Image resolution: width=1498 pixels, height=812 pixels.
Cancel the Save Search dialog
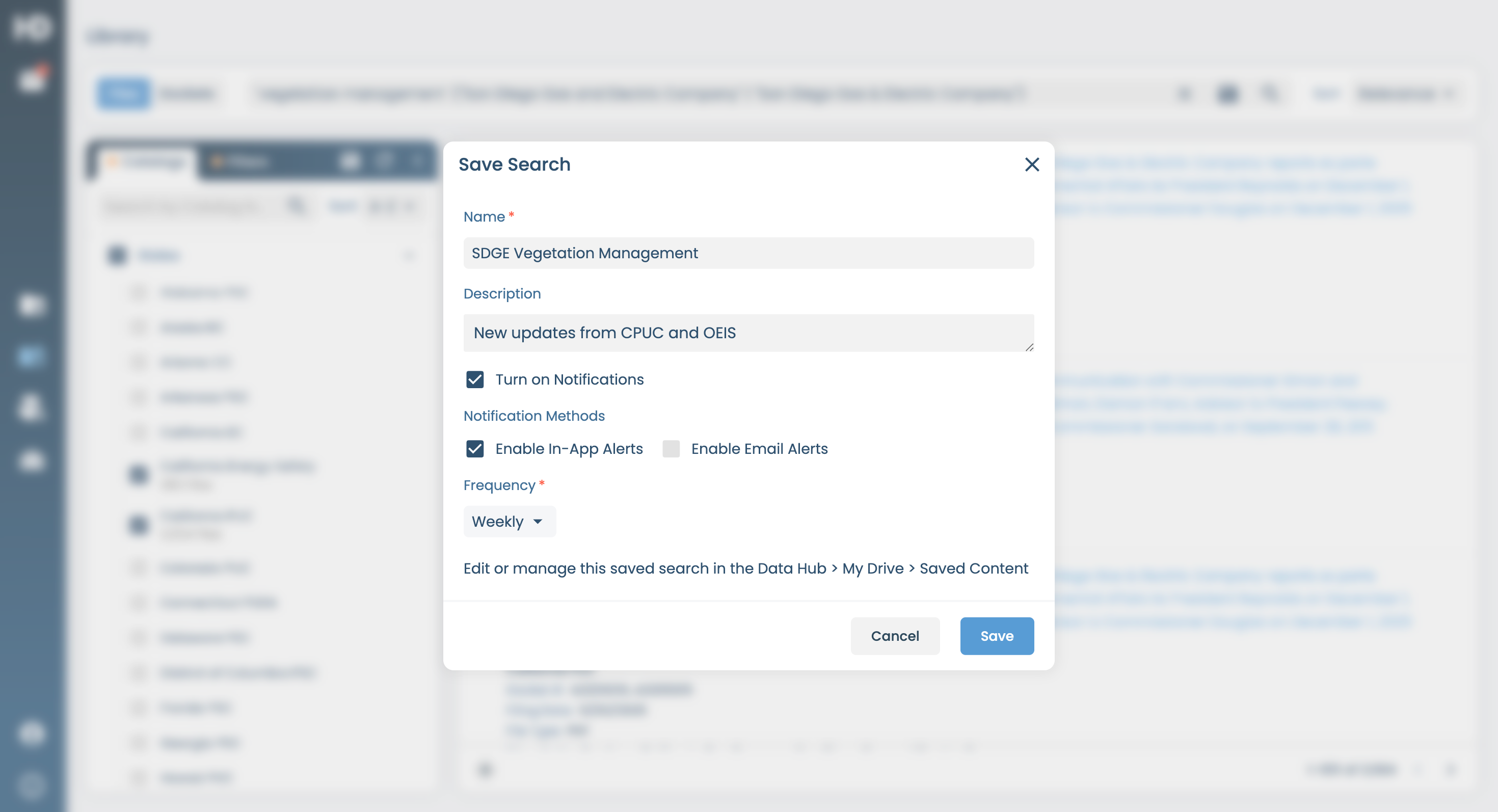pyautogui.click(x=895, y=636)
